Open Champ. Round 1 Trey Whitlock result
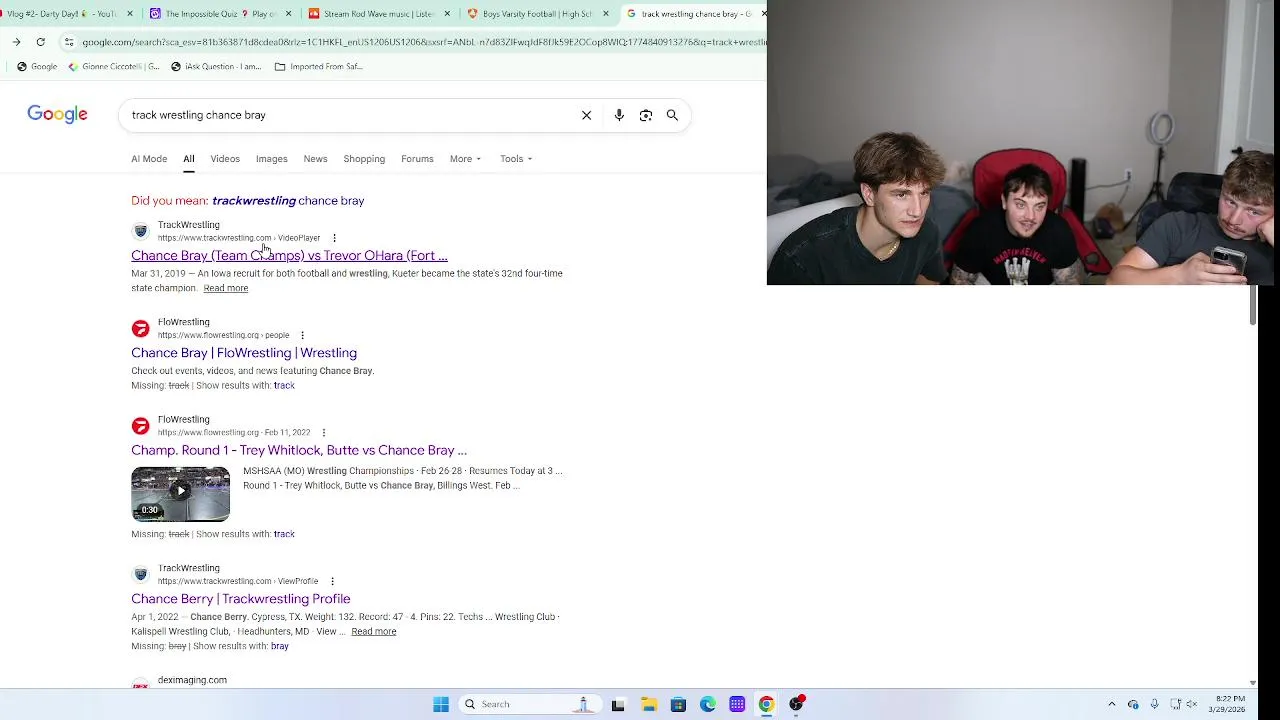Screen dimensions: 1280x720 point(299,450)
